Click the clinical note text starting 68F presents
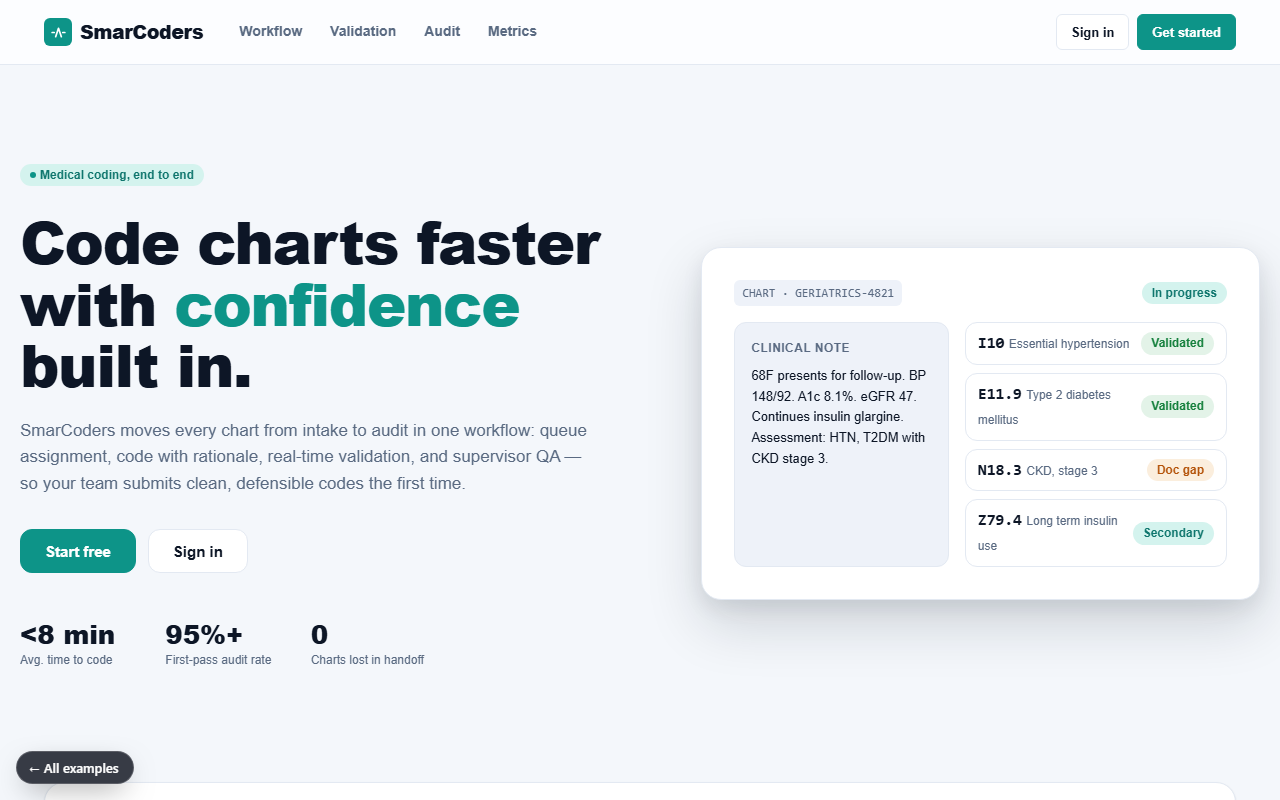The width and height of the screenshot is (1280, 800). coord(840,417)
